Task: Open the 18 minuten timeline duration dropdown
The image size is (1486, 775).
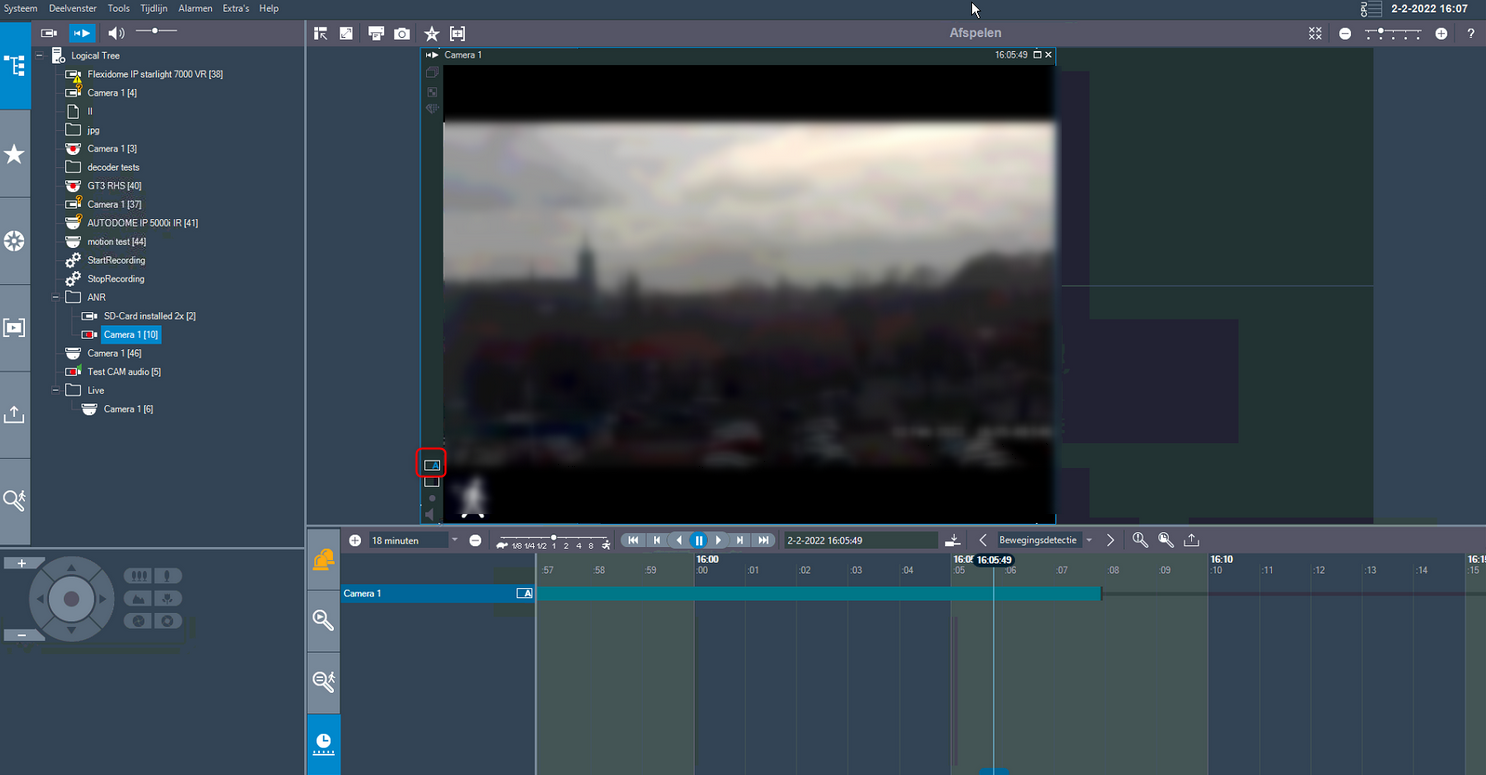Action: click(454, 540)
